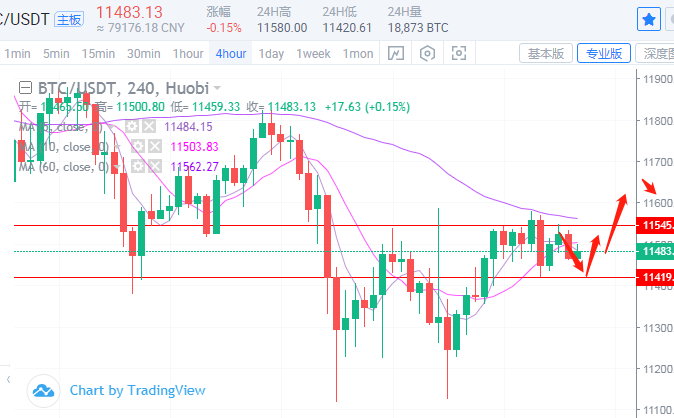
Task: Click the TradingView cloud logo
Action: click(42, 390)
